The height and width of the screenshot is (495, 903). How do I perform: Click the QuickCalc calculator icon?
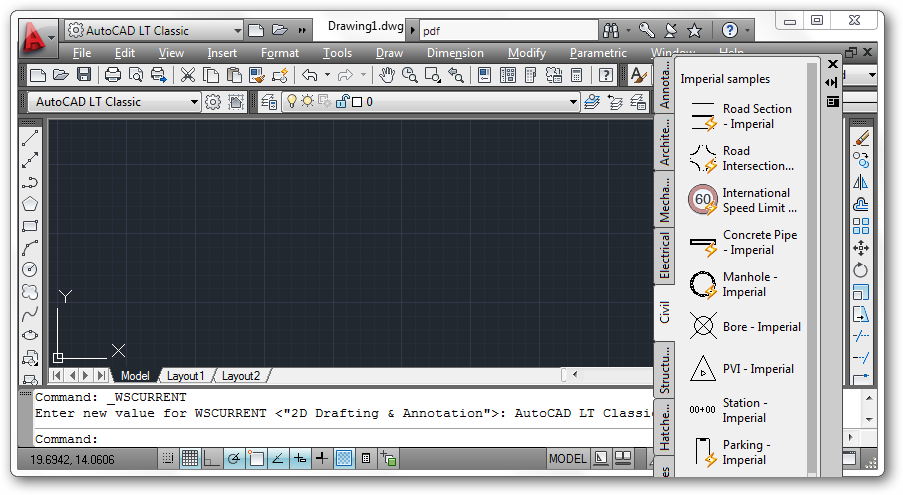tap(576, 75)
